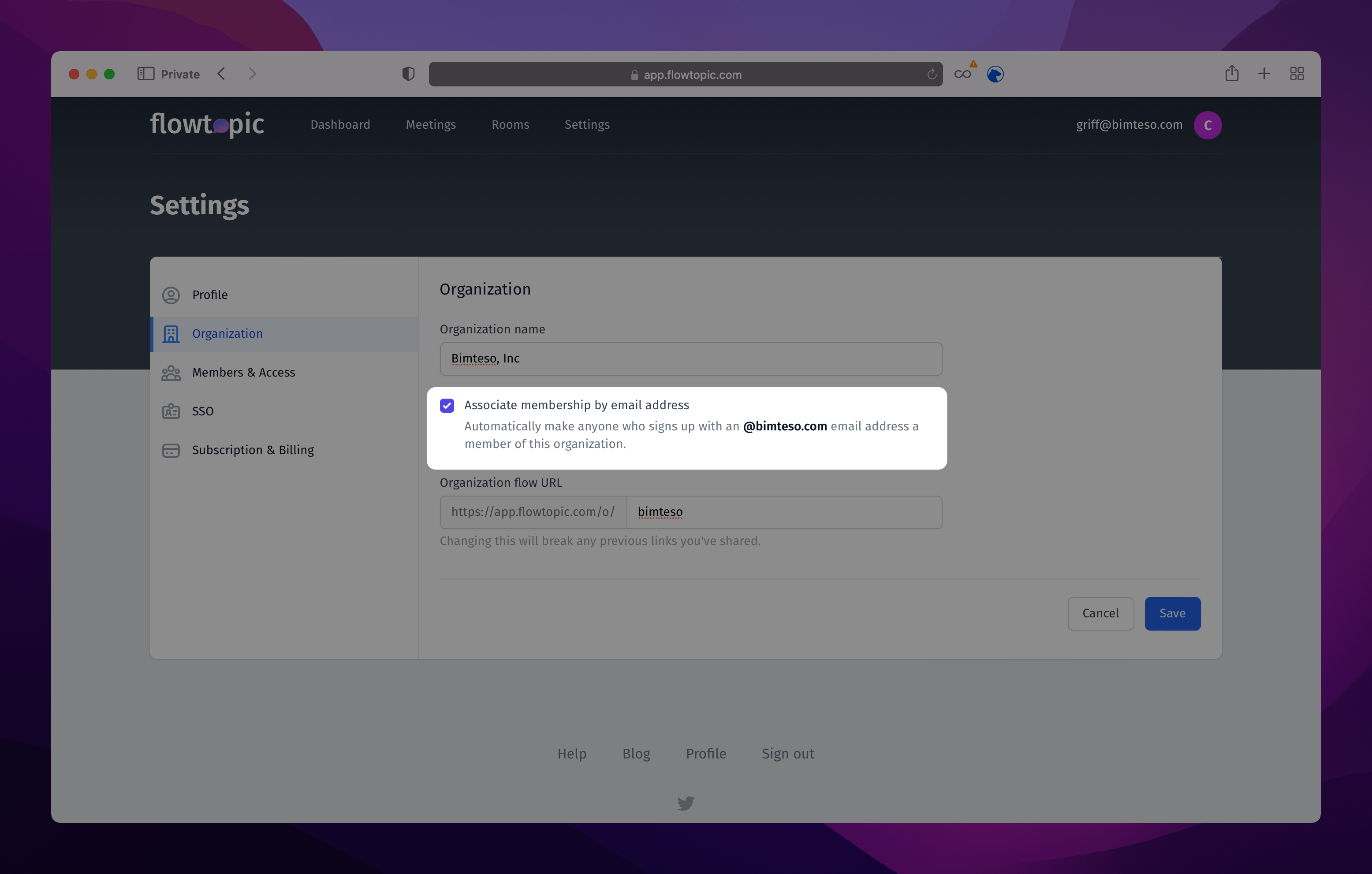Open the Blog footer link
Viewport: 1372px width, 874px height.
tap(636, 754)
